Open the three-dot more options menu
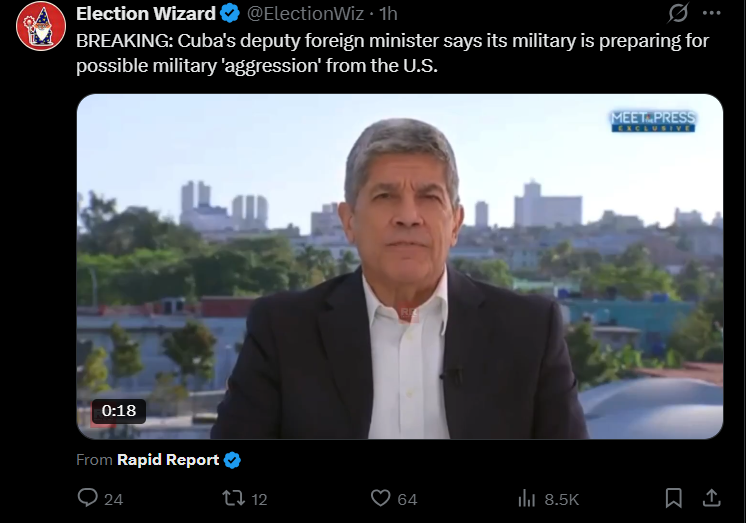Viewport: 746px width, 523px height. tap(711, 13)
